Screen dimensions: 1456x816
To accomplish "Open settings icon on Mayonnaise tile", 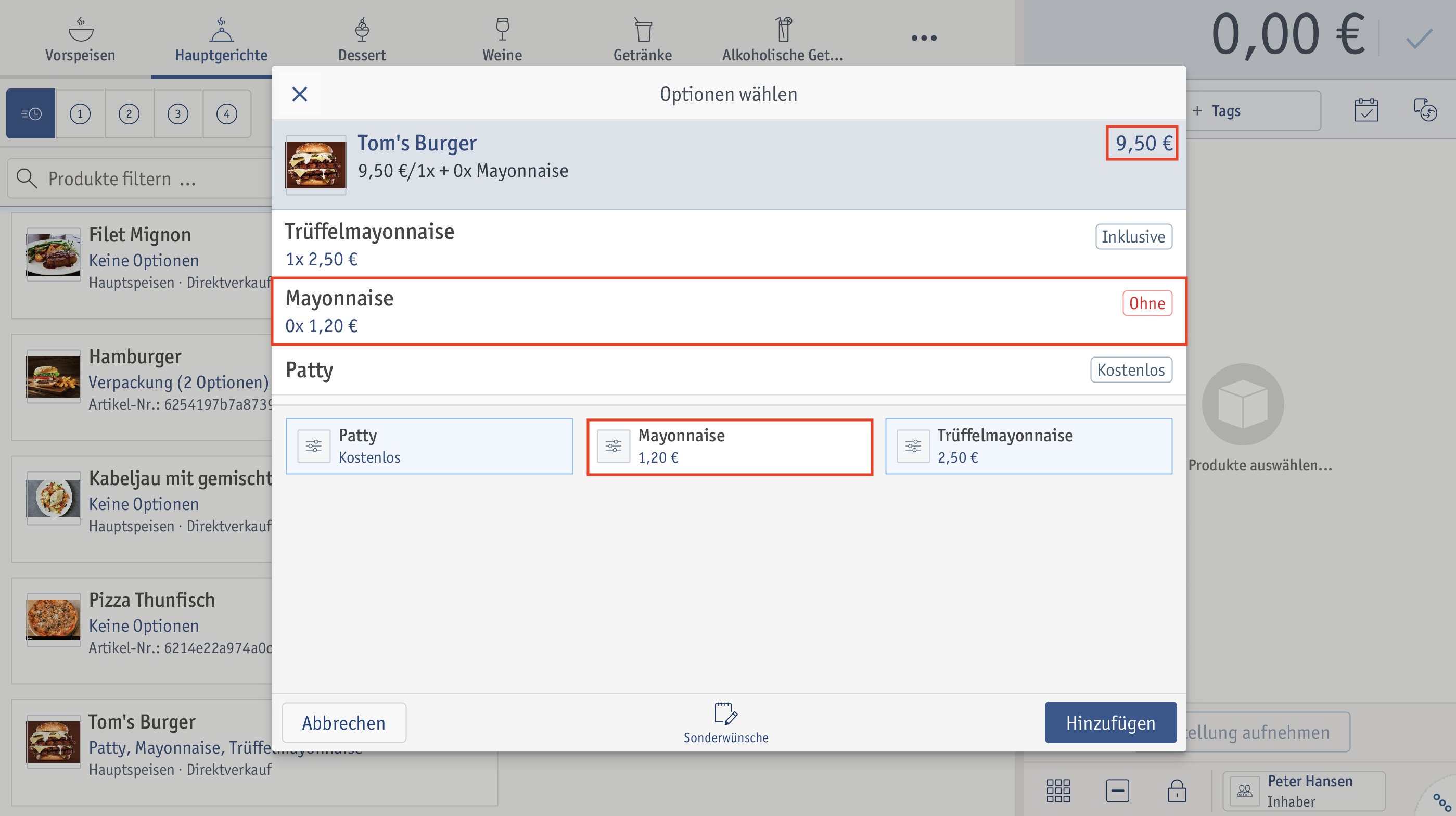I will coord(614,447).
